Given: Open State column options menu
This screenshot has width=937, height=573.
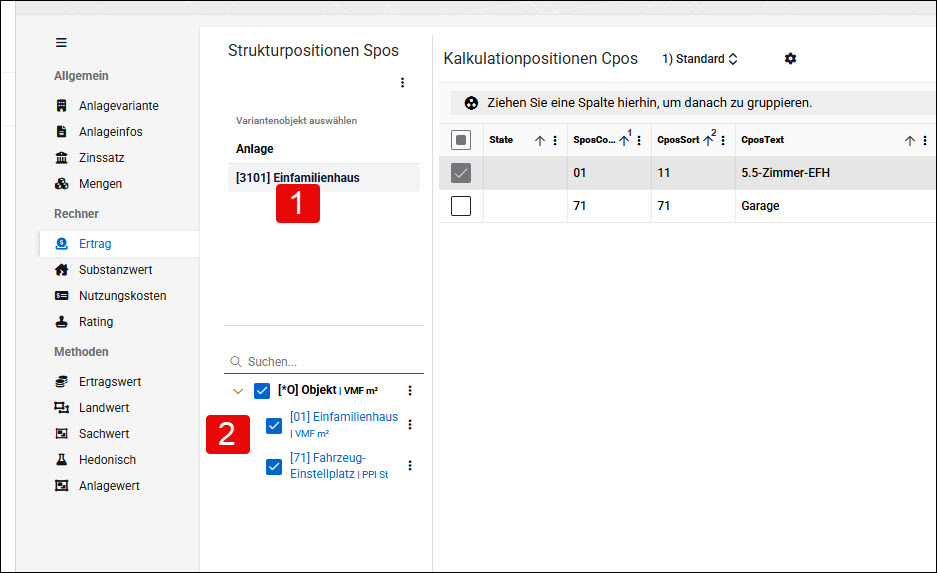Looking at the screenshot, I should (555, 140).
